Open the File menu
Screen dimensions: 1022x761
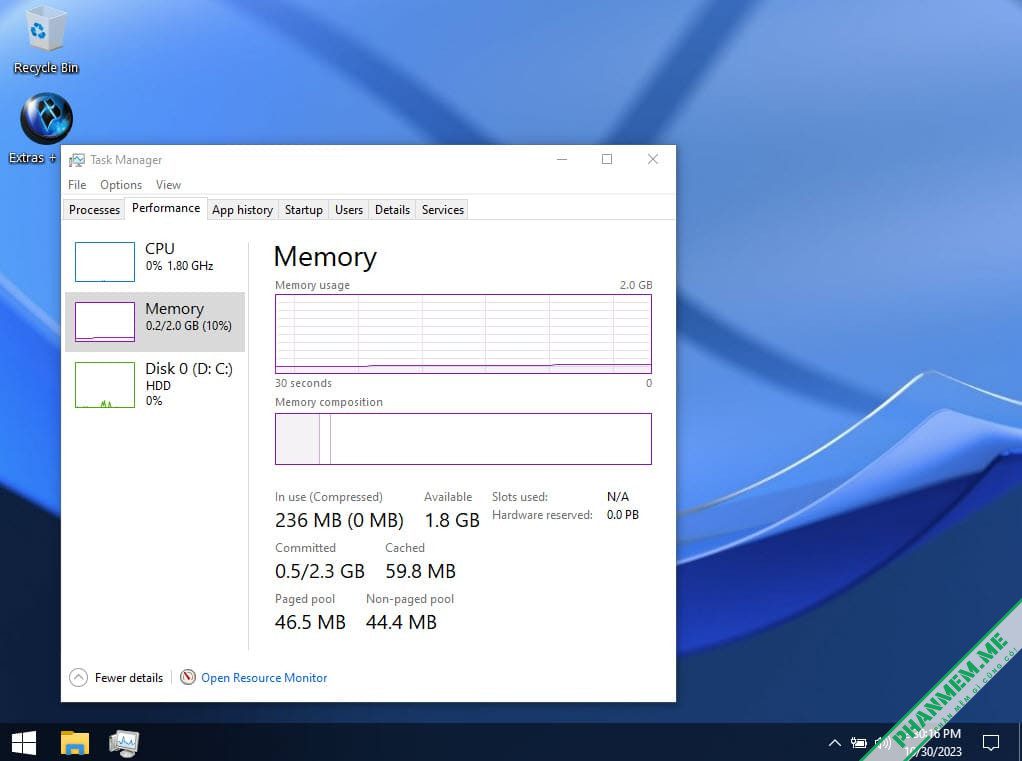(77, 185)
